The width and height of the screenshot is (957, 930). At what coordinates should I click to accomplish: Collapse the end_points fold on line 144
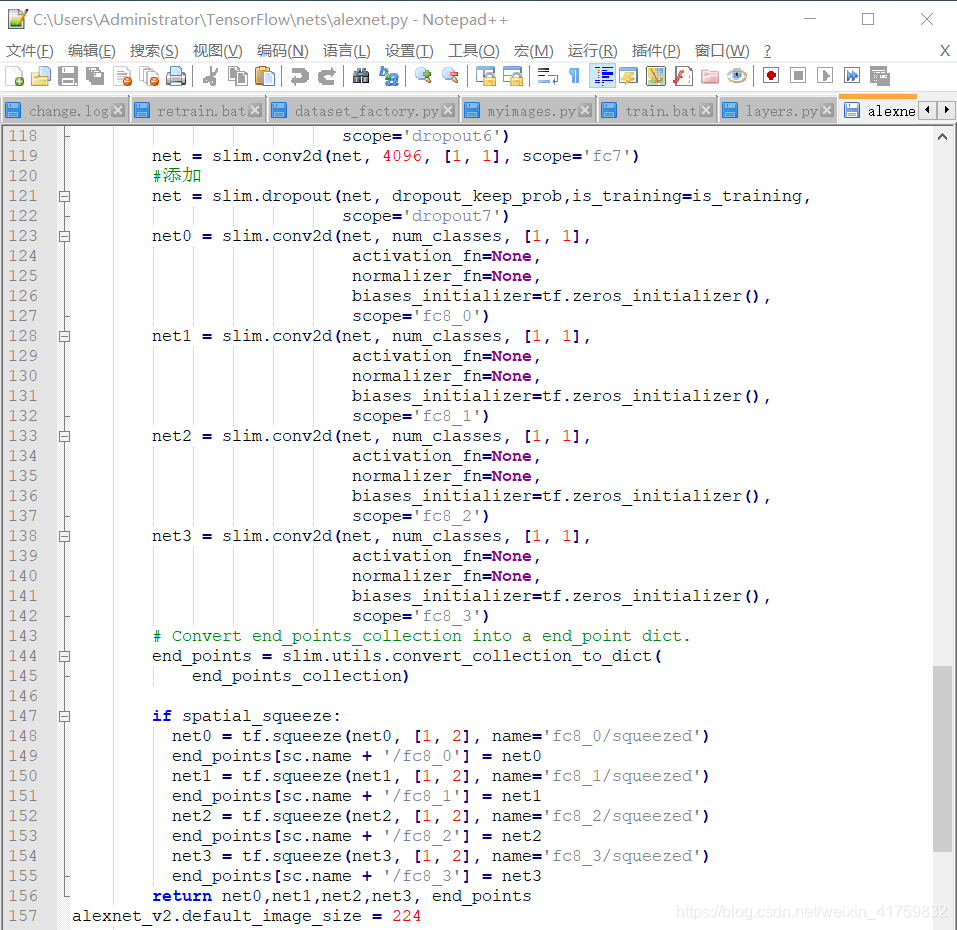pyautogui.click(x=64, y=655)
